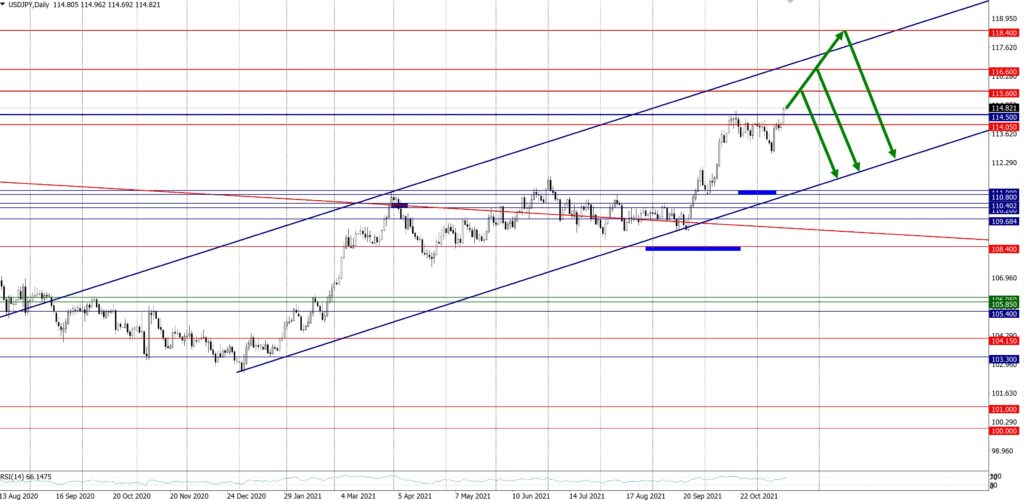Click the 115.600 resistance price label
1024x500 pixels.
coord(1004,92)
